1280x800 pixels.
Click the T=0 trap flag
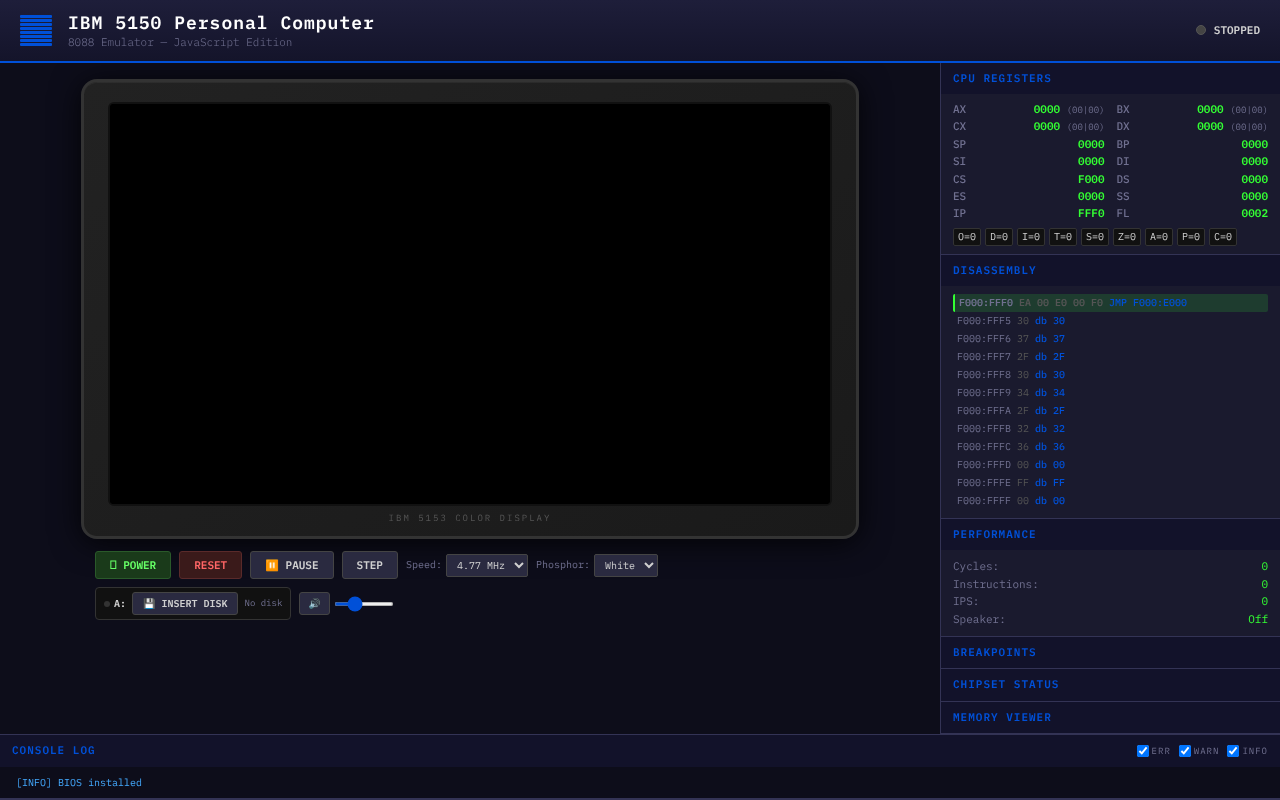pos(1063,237)
